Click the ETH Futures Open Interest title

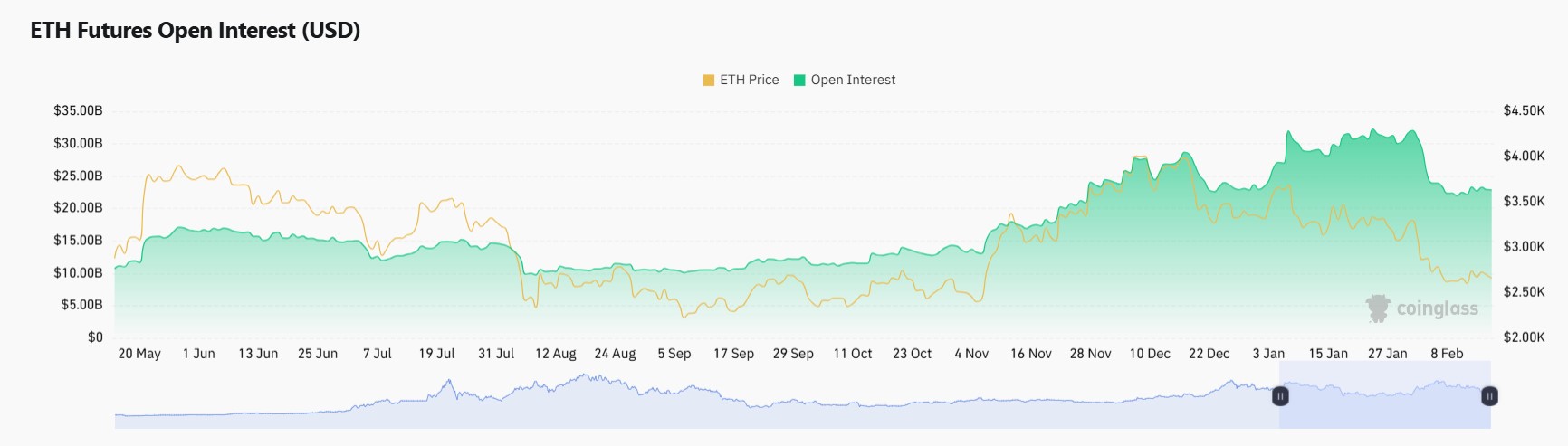[x=196, y=31]
